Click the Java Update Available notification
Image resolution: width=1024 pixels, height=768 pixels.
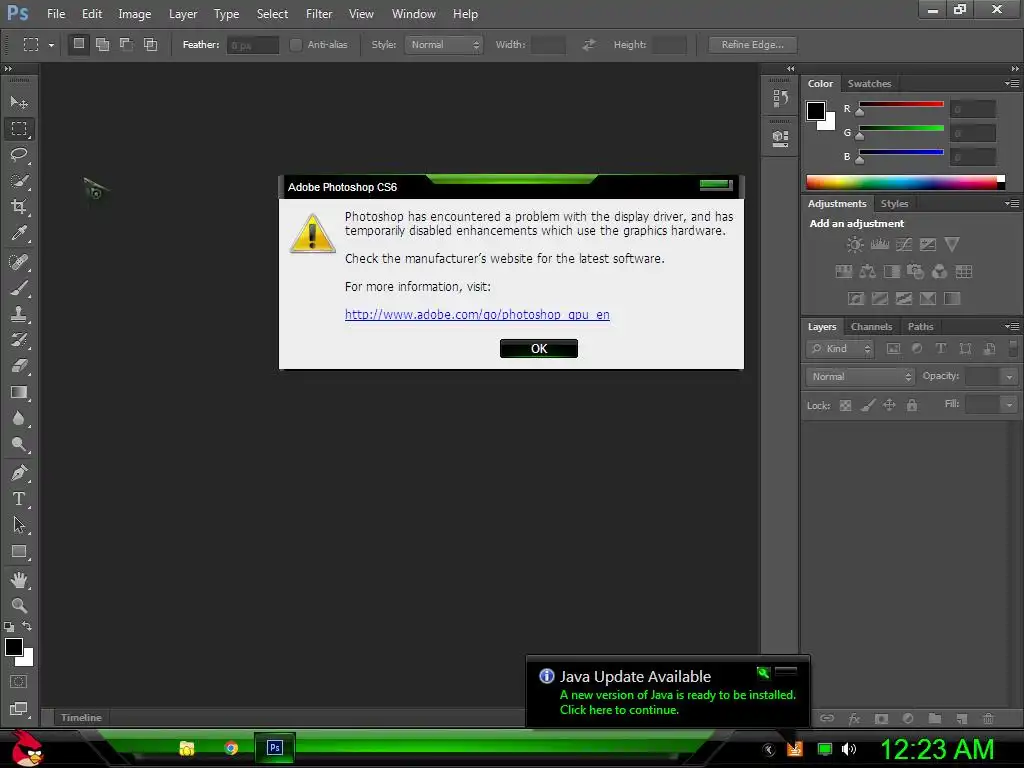pyautogui.click(x=667, y=692)
